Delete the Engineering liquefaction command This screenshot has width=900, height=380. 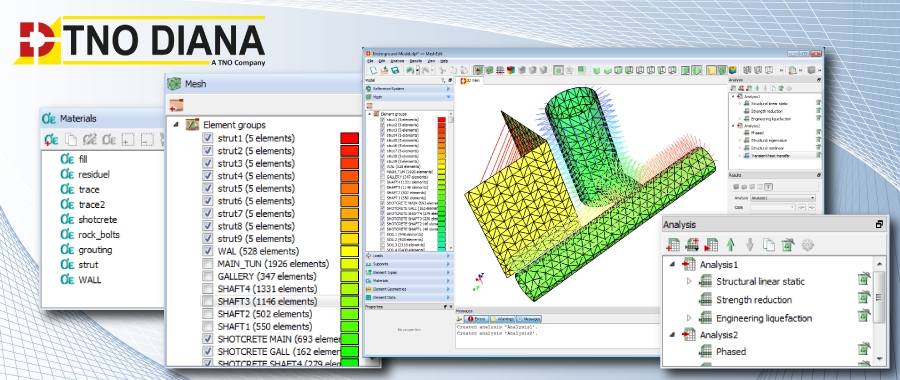pyautogui.click(x=864, y=317)
